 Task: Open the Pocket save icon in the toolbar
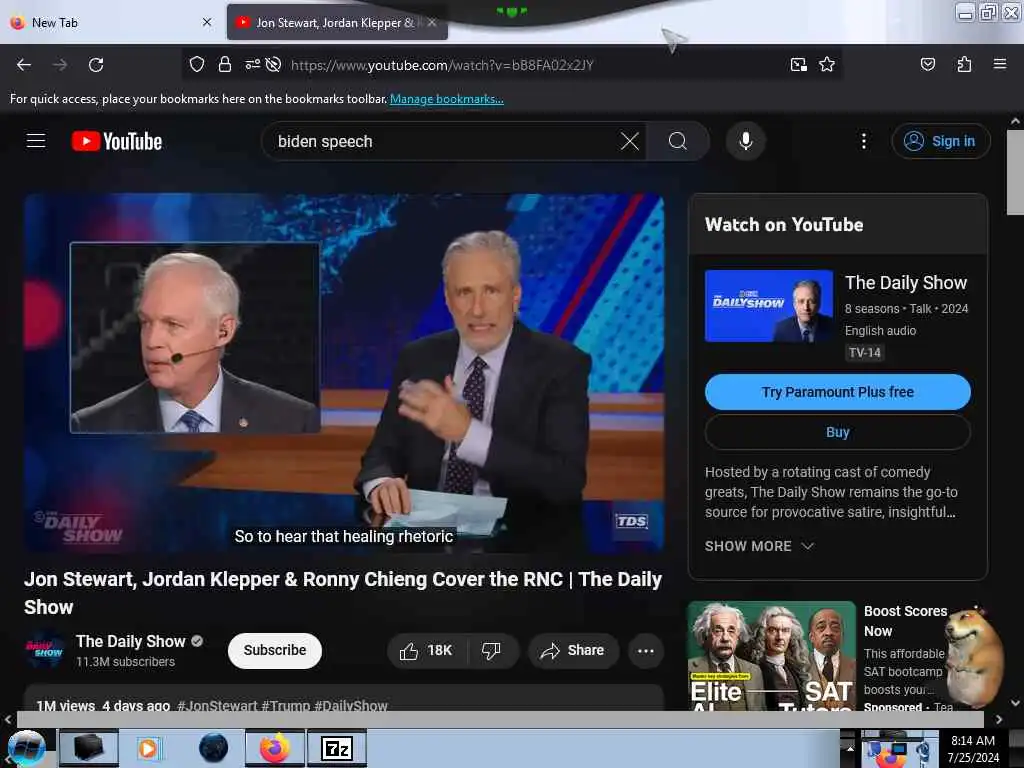(928, 64)
